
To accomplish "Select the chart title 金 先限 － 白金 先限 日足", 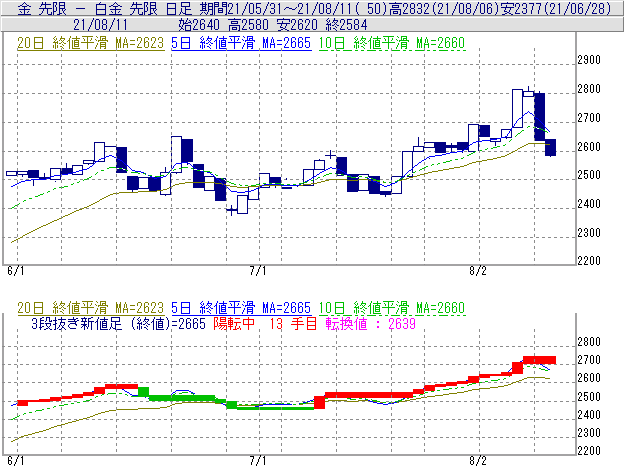I will pyautogui.click(x=105, y=9).
